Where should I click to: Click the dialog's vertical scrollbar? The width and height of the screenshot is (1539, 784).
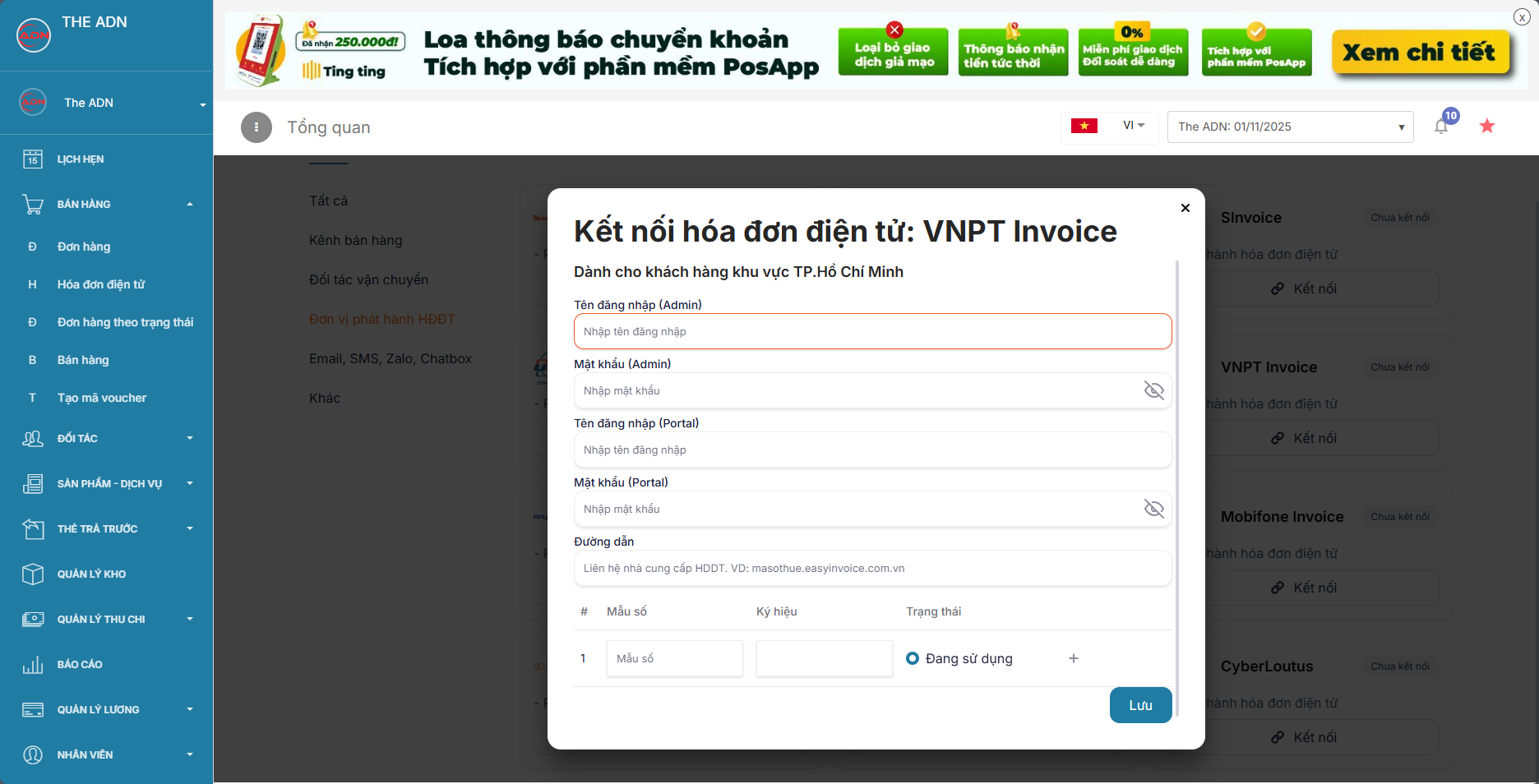point(1178,489)
